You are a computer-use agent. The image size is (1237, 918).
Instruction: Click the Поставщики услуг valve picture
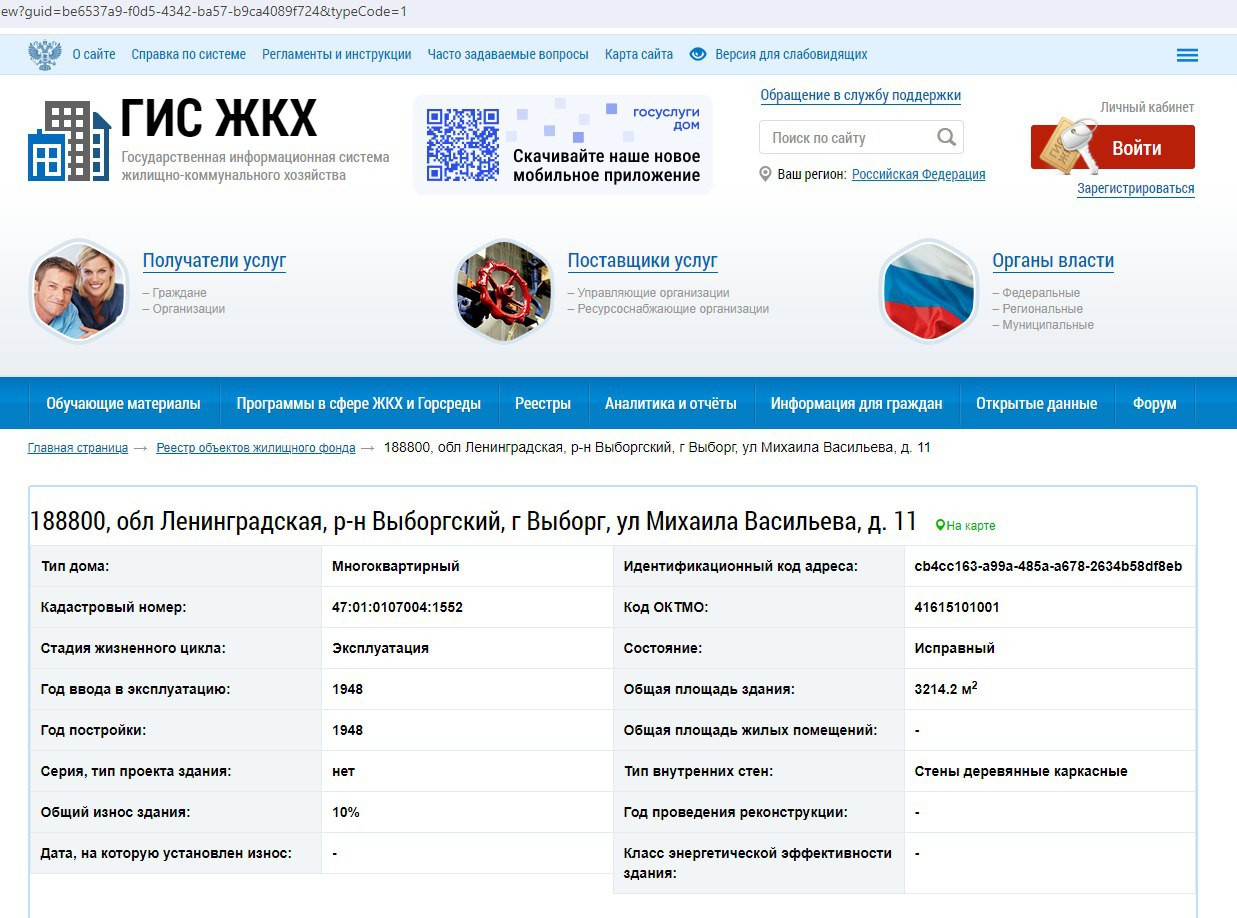503,291
